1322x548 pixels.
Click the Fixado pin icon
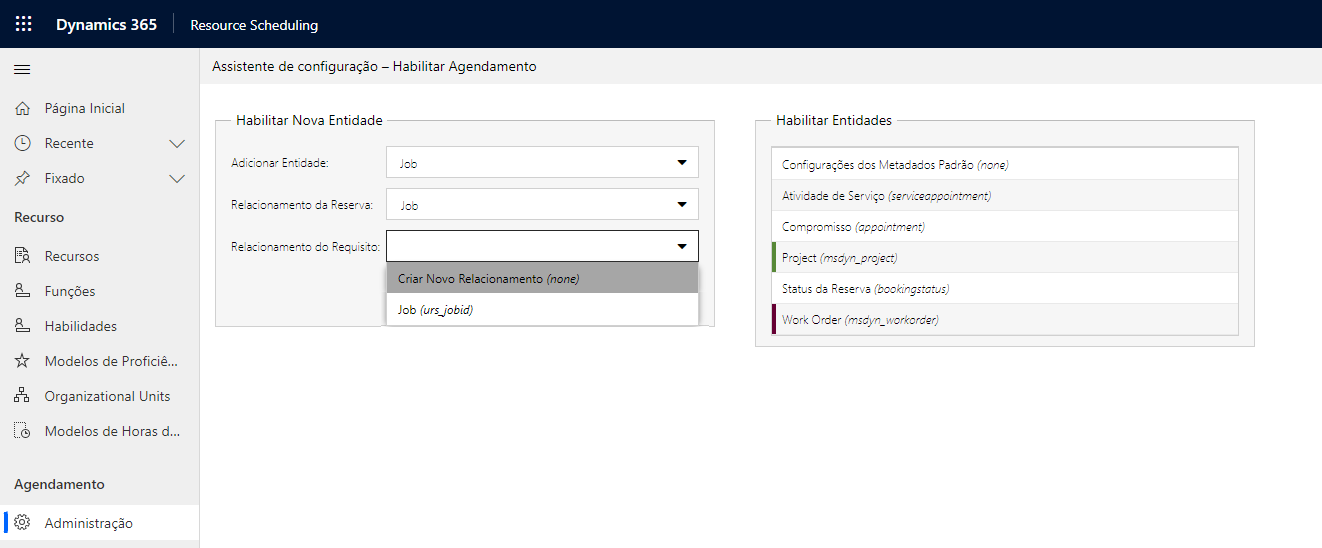coord(23,178)
